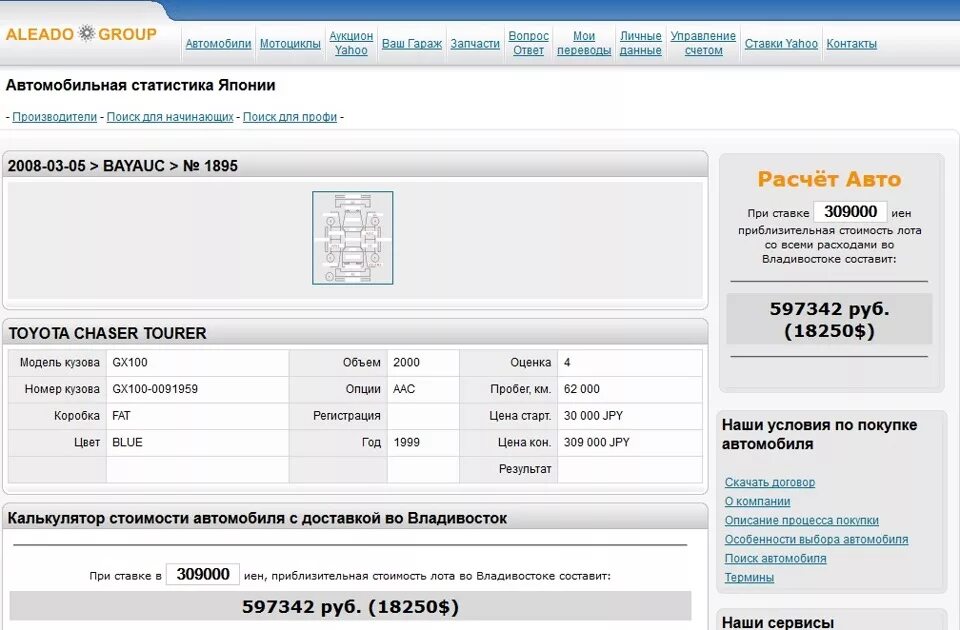Click the bid field in the Vladivostok calculator
Screen dimensions: 960x630
pyautogui.click(x=203, y=574)
